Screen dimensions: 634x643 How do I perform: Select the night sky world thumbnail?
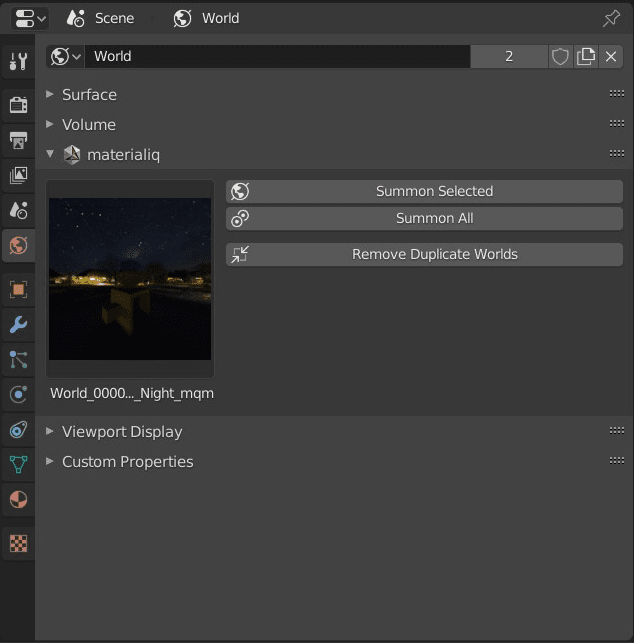pyautogui.click(x=130, y=279)
